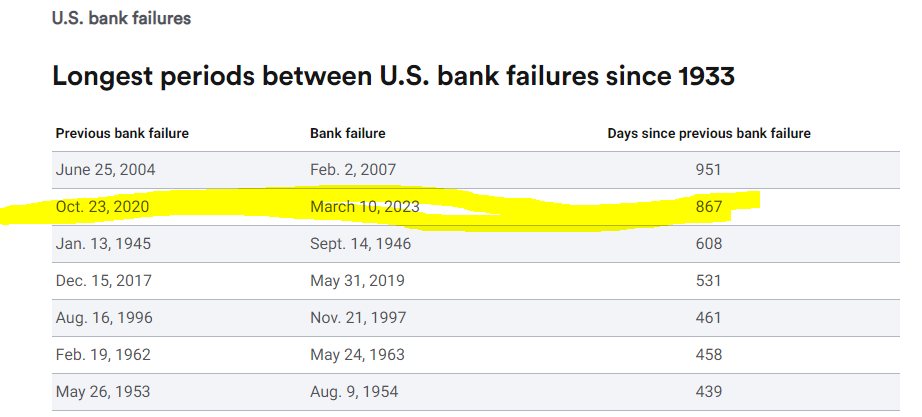Click the May 24, 1963 date
Image resolution: width=922 pixels, height=417 pixels.
(355, 355)
